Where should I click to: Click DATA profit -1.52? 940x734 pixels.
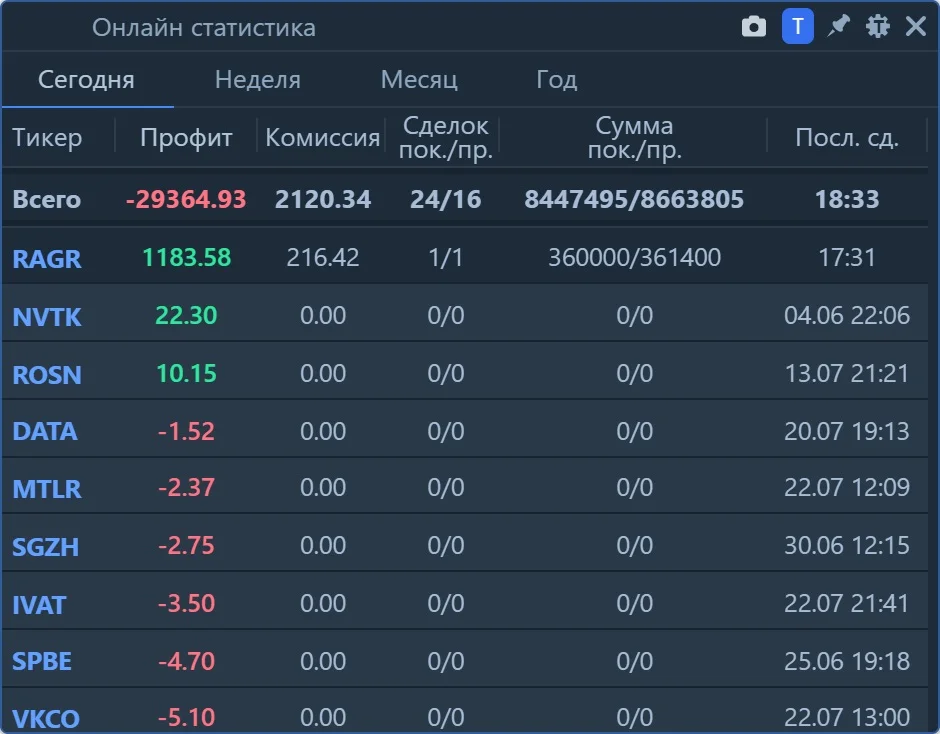click(186, 432)
